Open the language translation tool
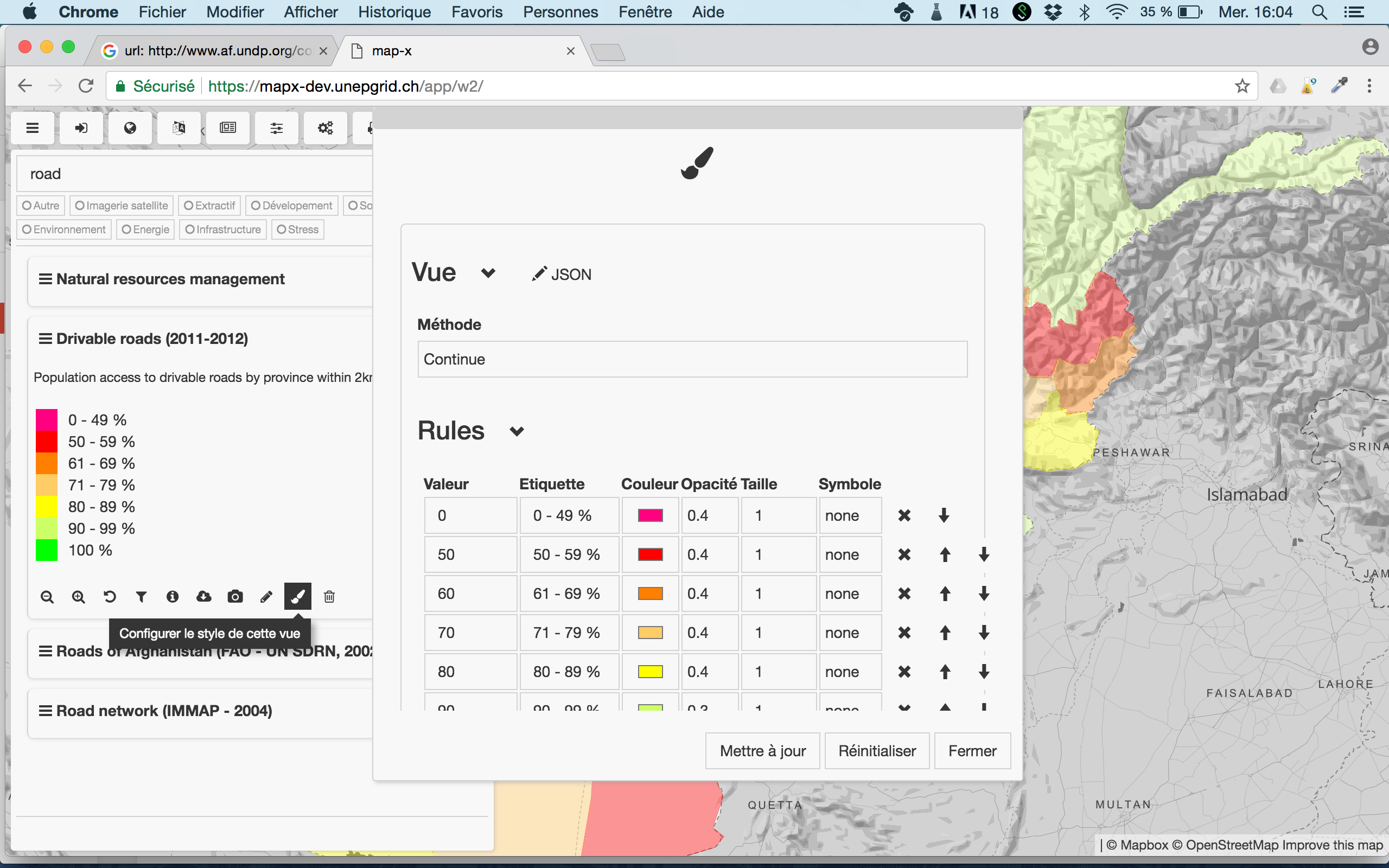Image resolution: width=1389 pixels, height=868 pixels. (178, 128)
